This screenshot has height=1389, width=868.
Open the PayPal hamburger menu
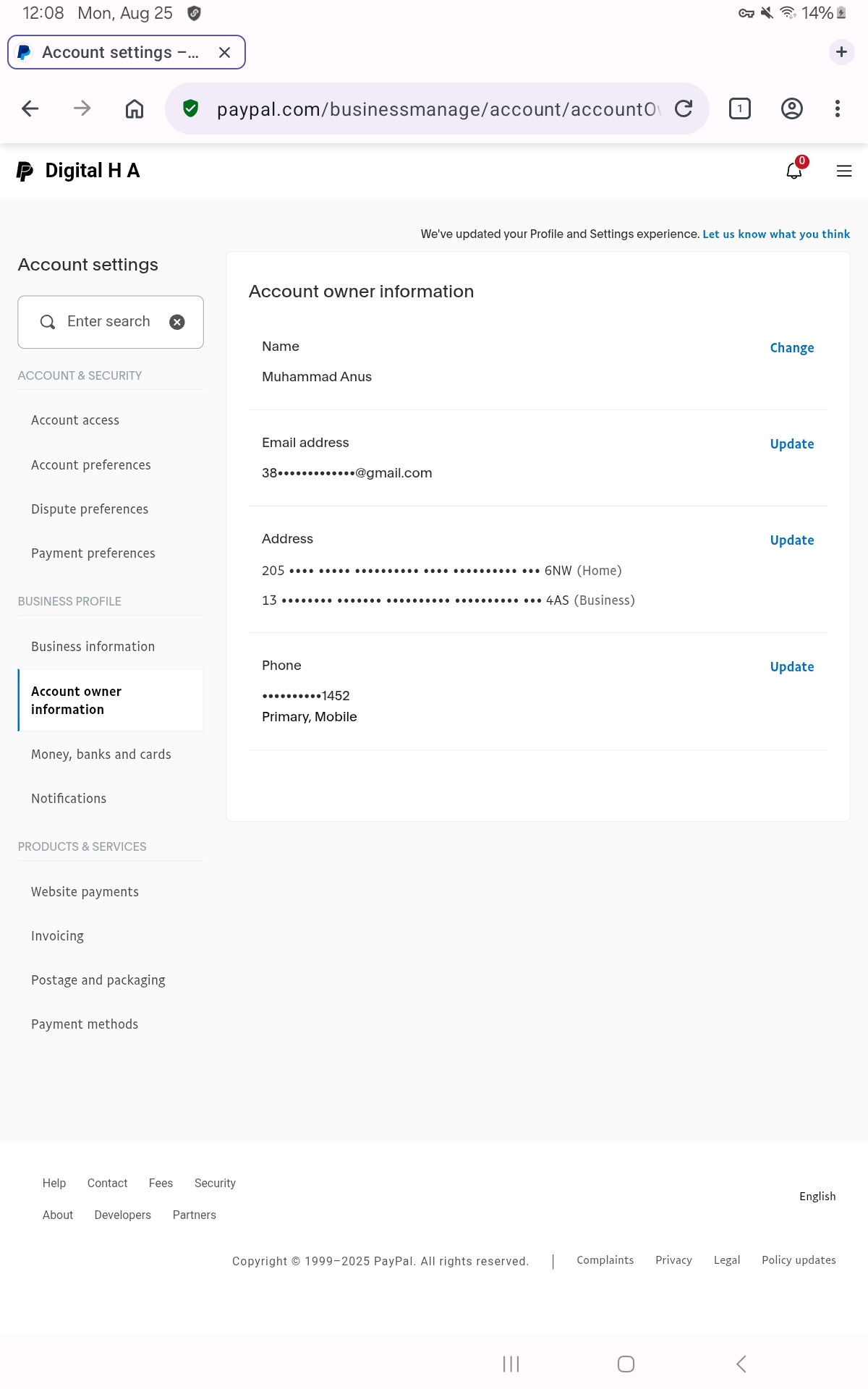point(843,171)
